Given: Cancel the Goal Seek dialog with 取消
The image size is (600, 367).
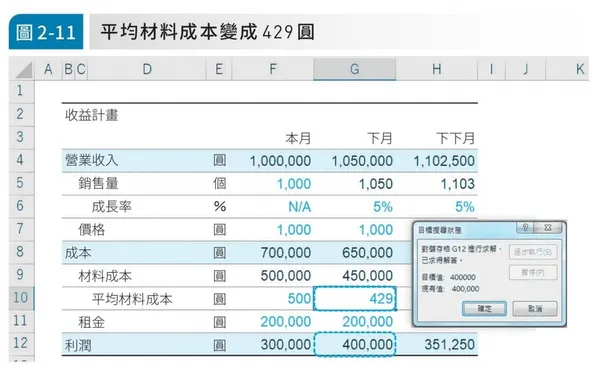Looking at the screenshot, I should pyautogui.click(x=535, y=308).
